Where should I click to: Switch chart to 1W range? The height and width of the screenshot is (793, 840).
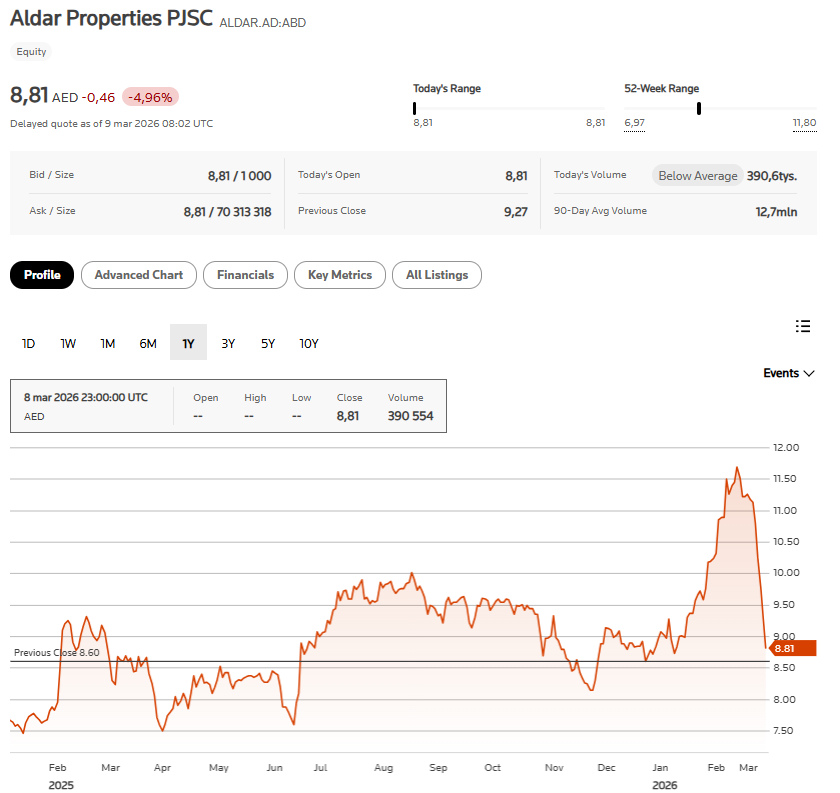(x=68, y=343)
